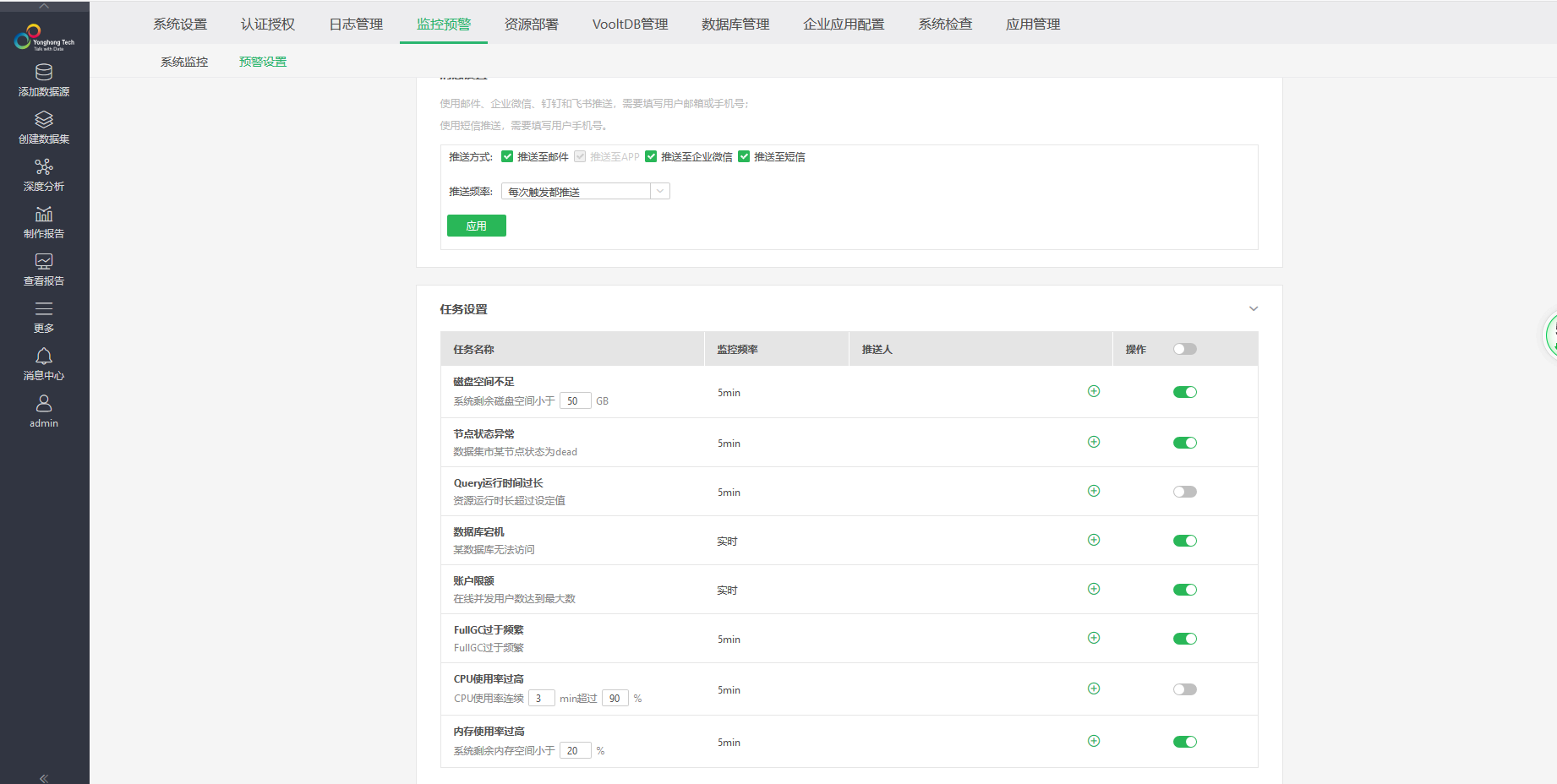The width and height of the screenshot is (1557, 784).
Task: Add a recipient for 内存使用率过高
Action: (x=1094, y=741)
